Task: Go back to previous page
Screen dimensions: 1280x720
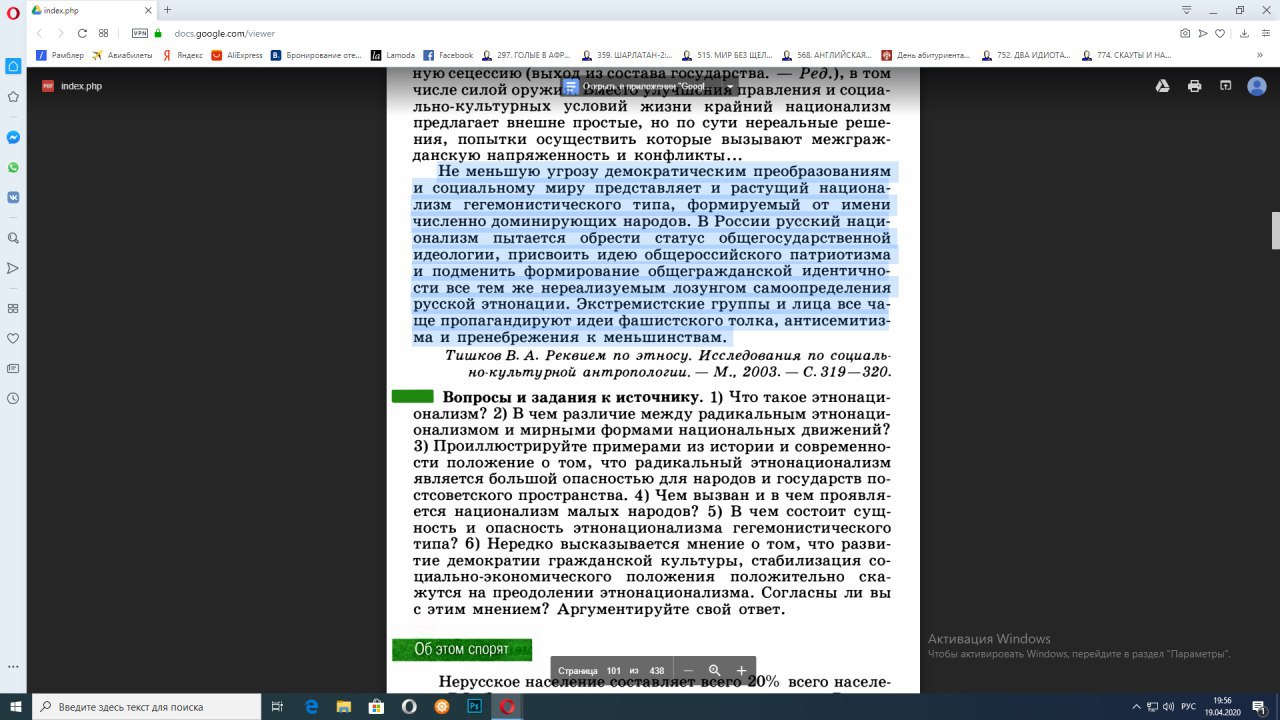Action: [40, 33]
